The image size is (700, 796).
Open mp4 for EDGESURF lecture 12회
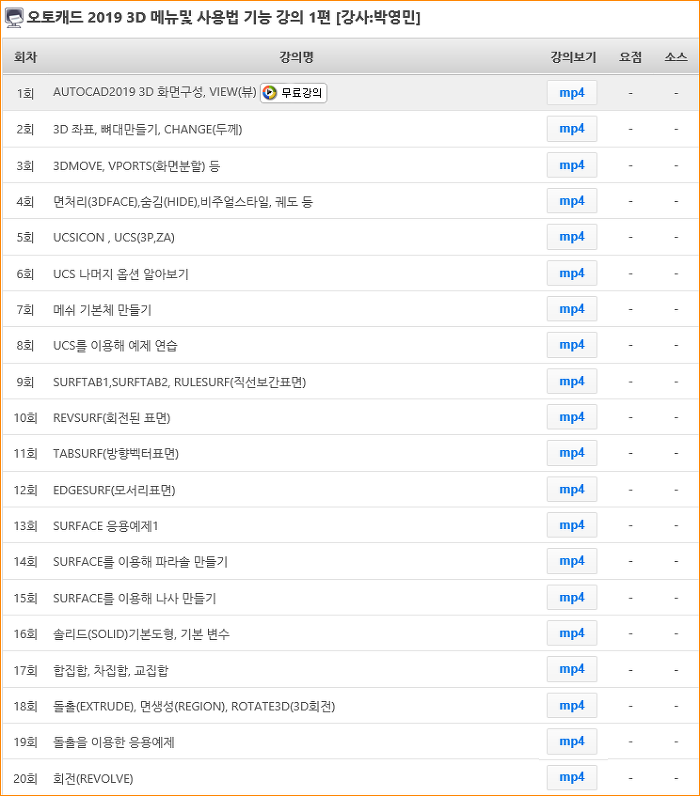coord(572,490)
